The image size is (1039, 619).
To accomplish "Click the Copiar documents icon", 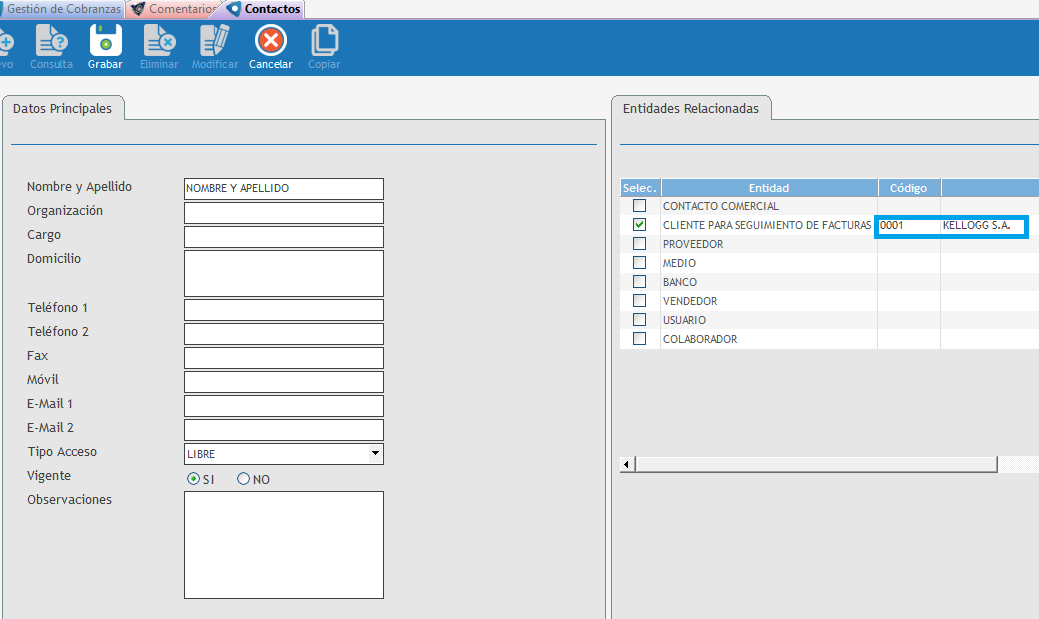I will 324,42.
